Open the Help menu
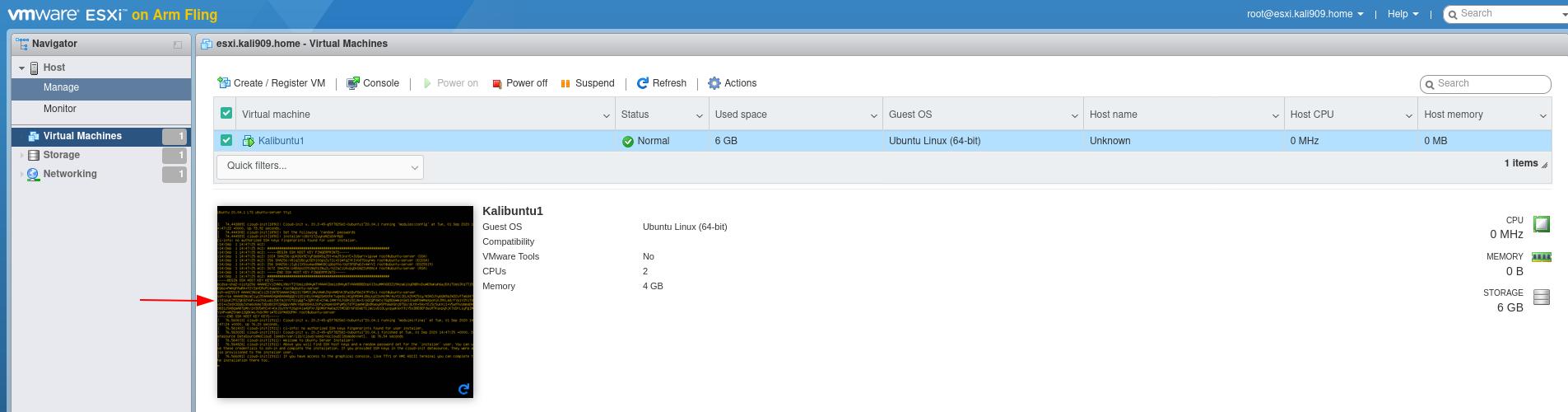Screen dimensions: 1568x412 coord(1403,14)
